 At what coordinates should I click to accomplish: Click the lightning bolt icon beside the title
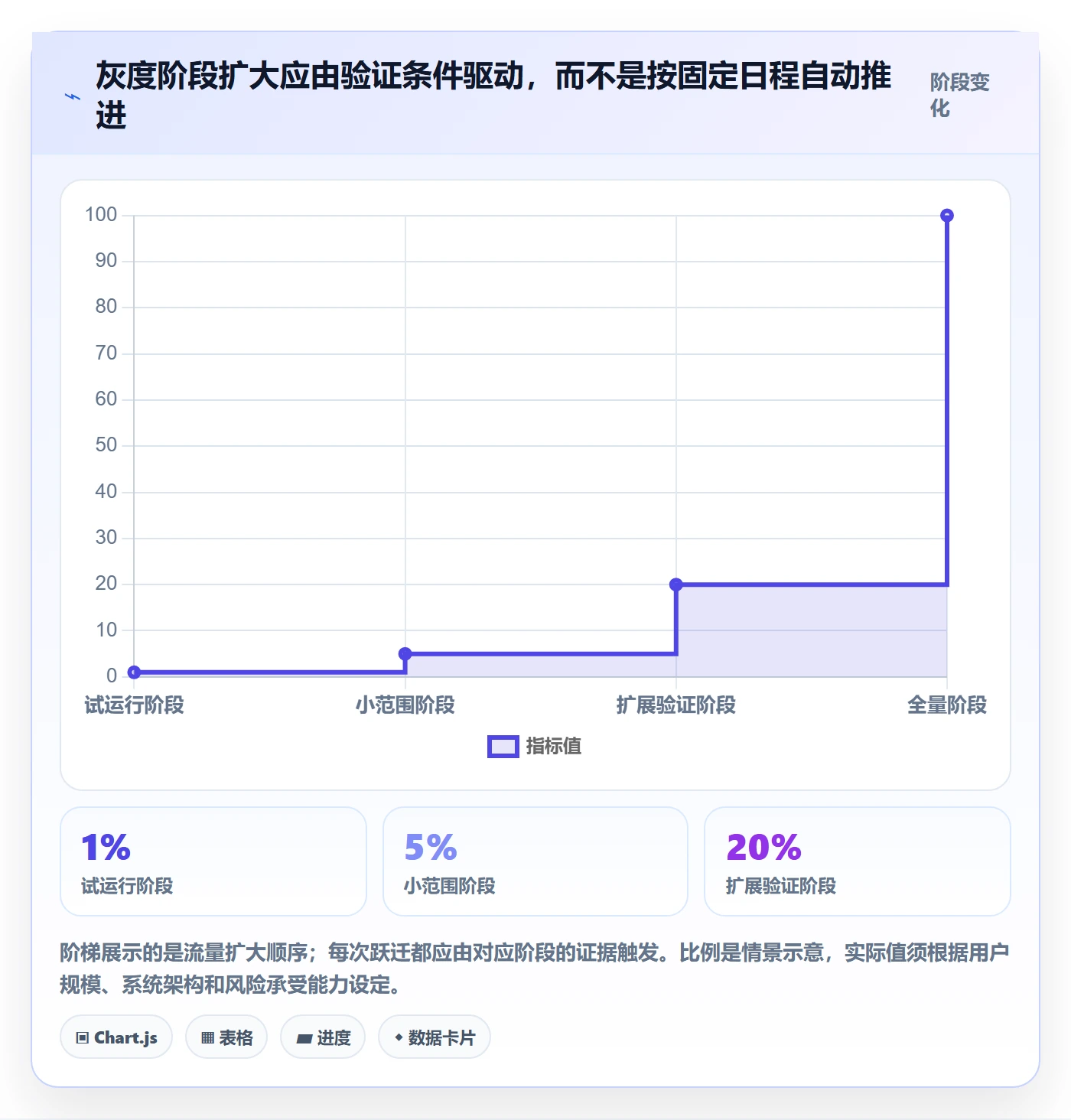(x=73, y=96)
